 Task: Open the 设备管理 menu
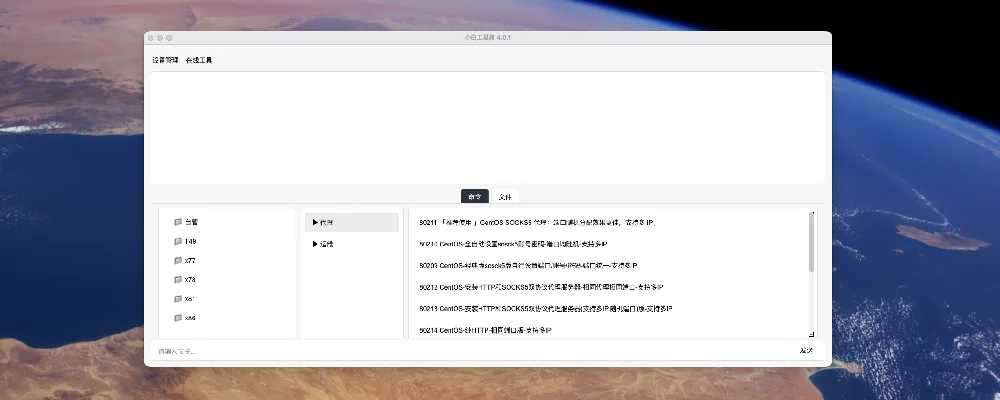point(165,60)
